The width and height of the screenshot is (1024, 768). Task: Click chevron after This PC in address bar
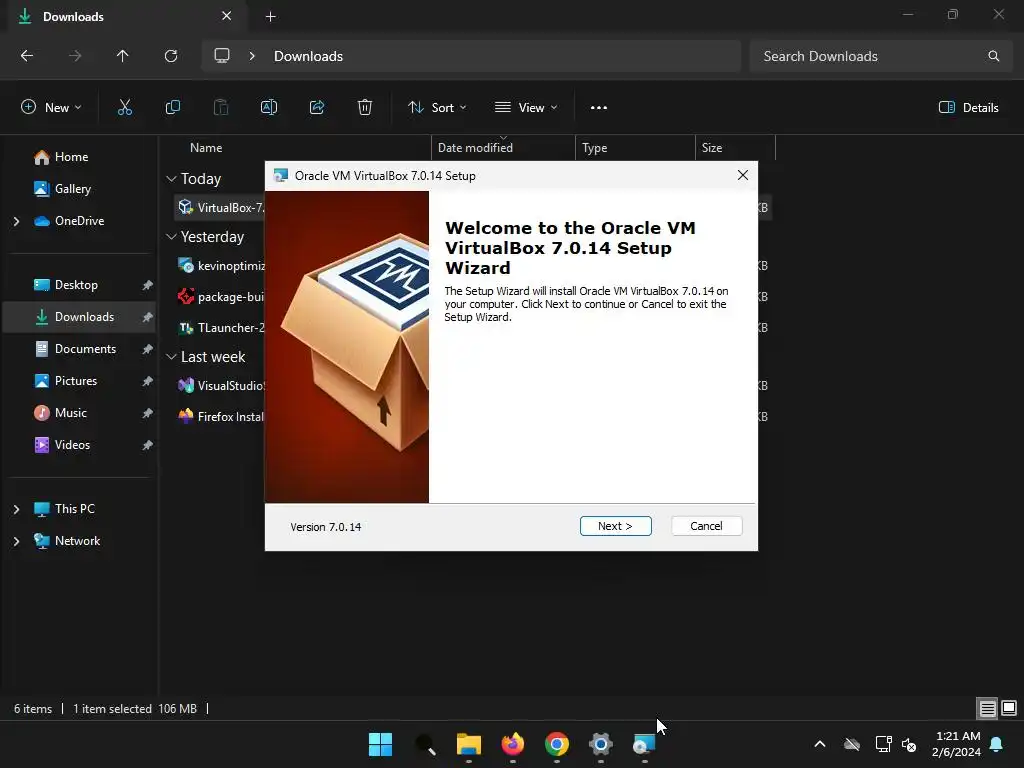(x=252, y=56)
